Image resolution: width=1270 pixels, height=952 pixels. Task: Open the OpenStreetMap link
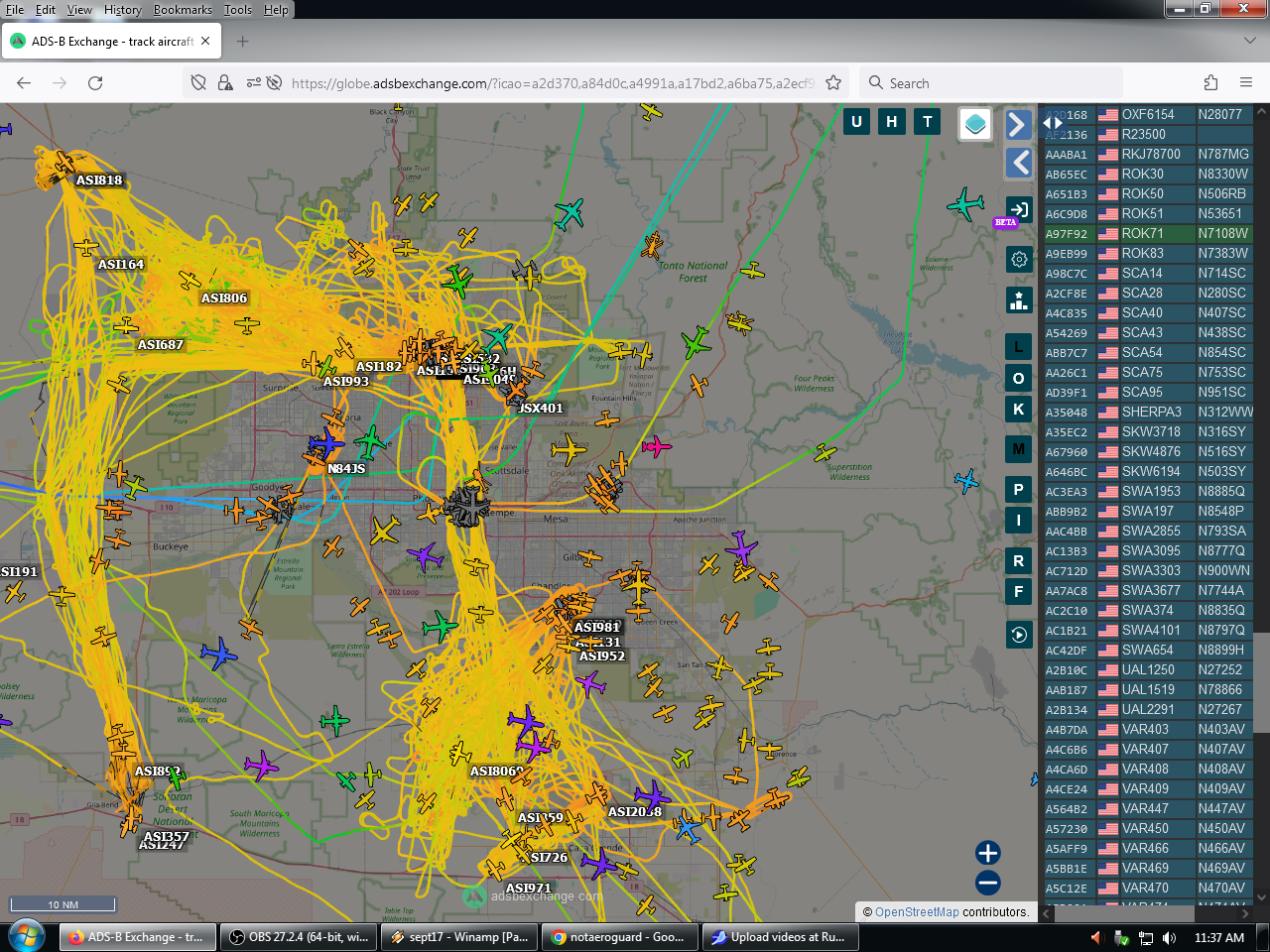917,912
